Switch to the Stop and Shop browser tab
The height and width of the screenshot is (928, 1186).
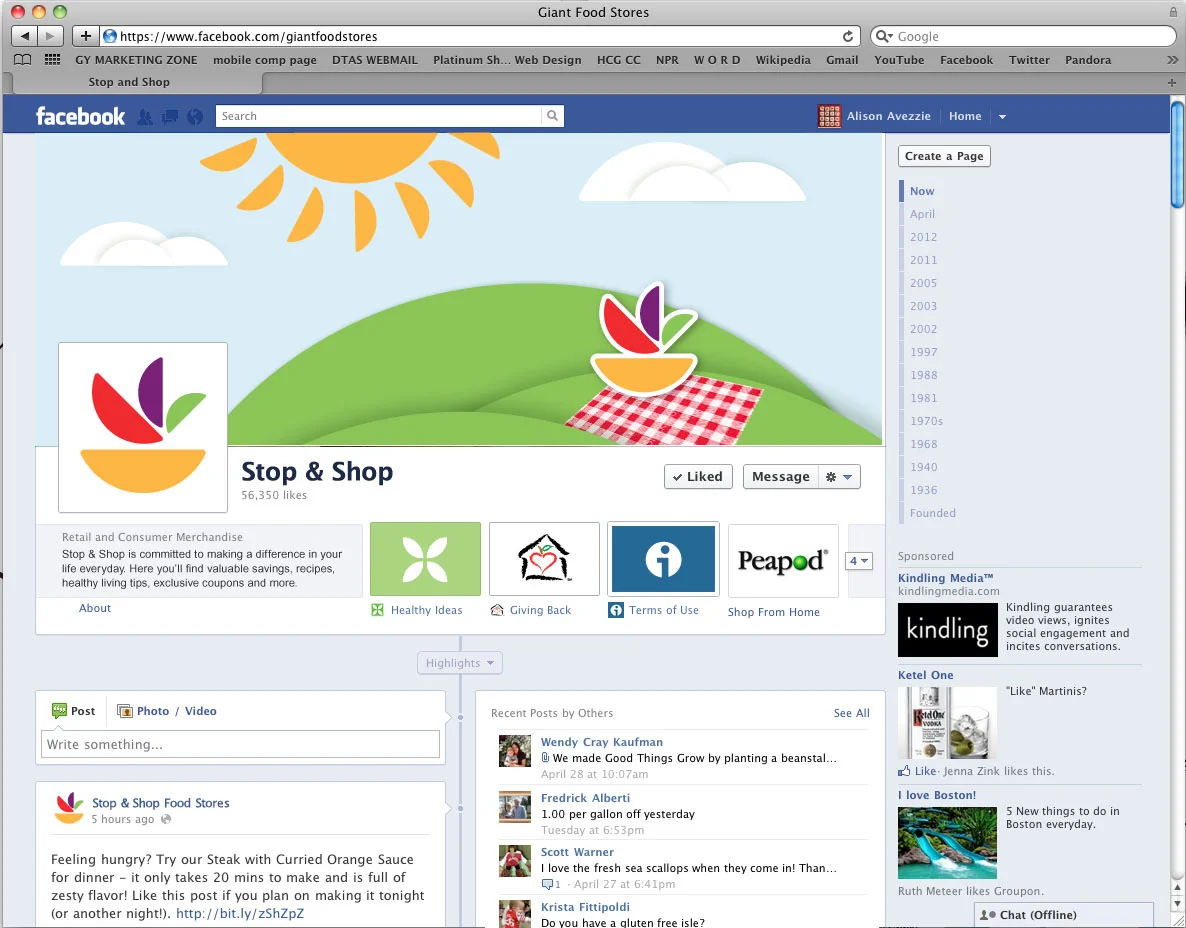(x=130, y=83)
